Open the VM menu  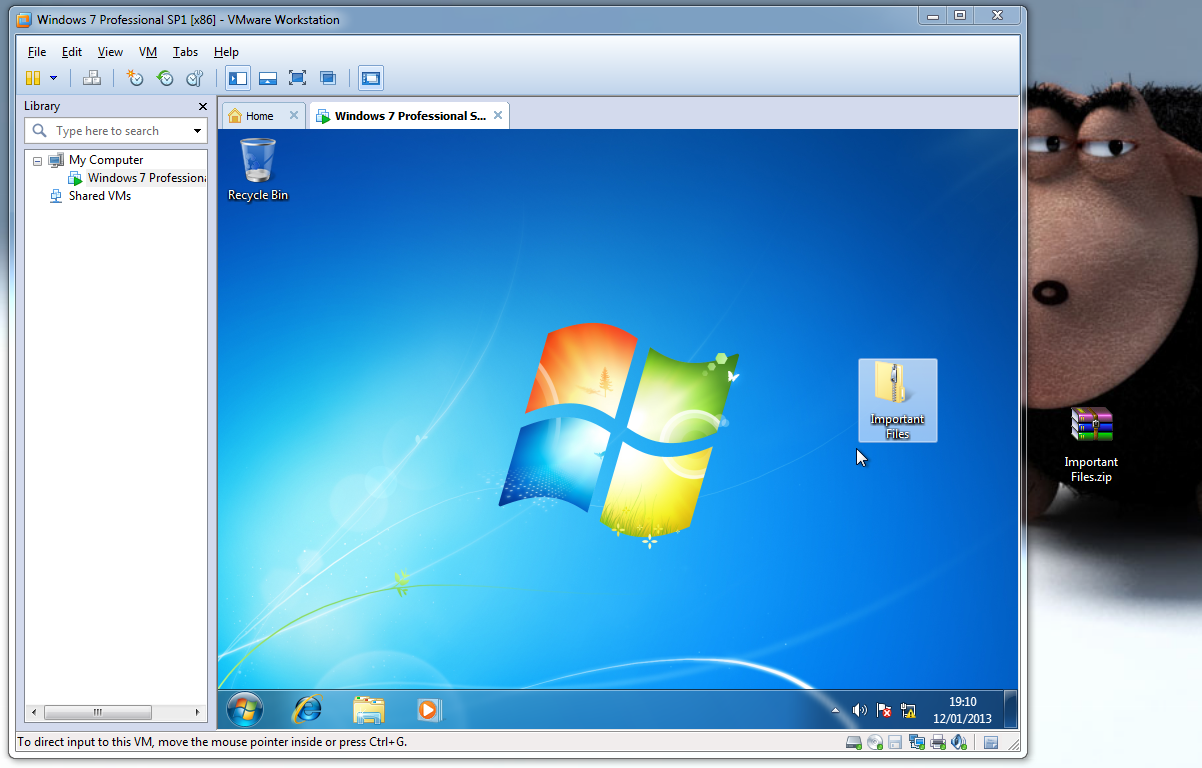148,52
